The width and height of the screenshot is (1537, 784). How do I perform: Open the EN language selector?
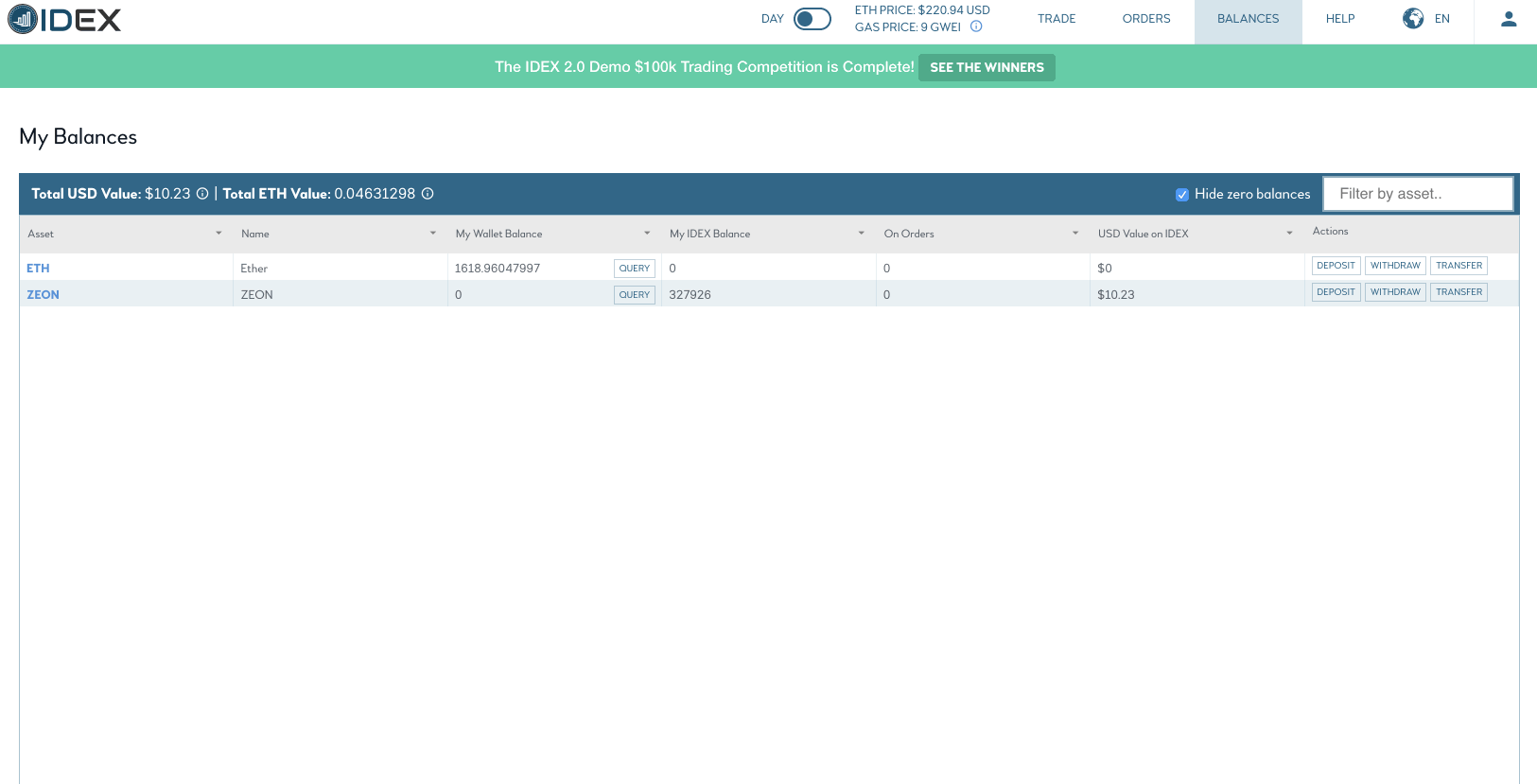pos(1442,19)
